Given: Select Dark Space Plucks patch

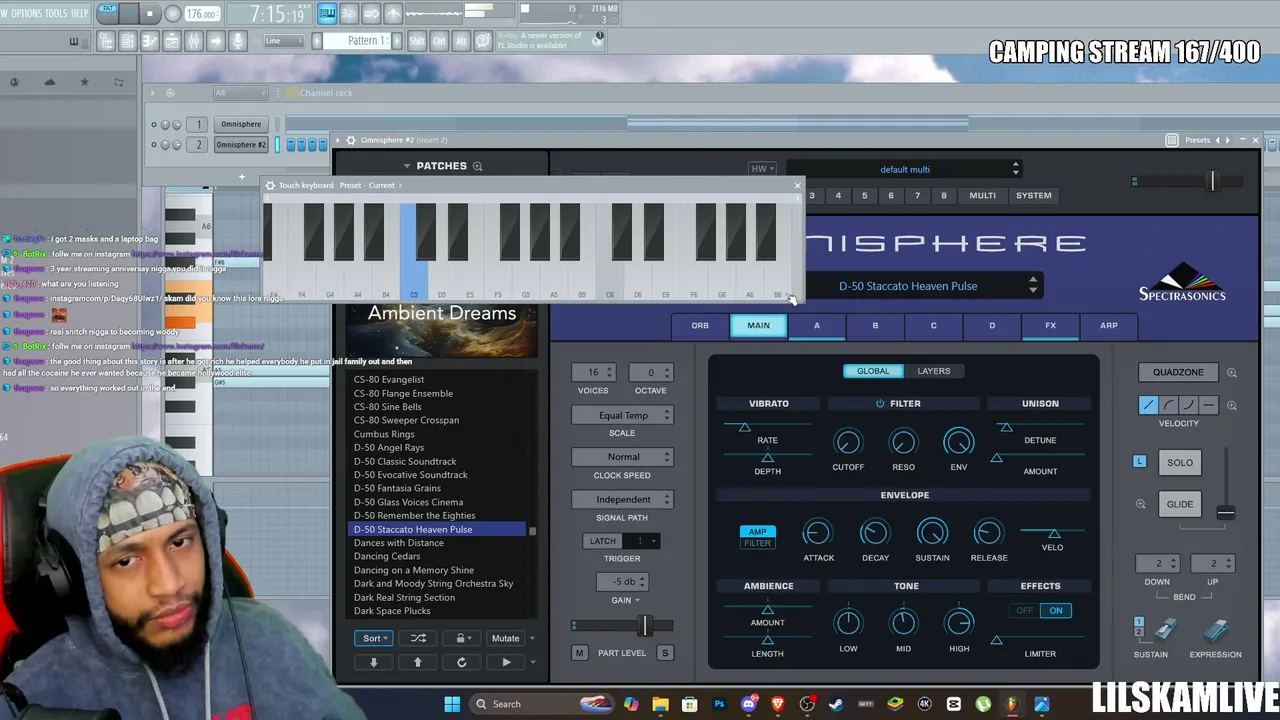Looking at the screenshot, I should 392,611.
